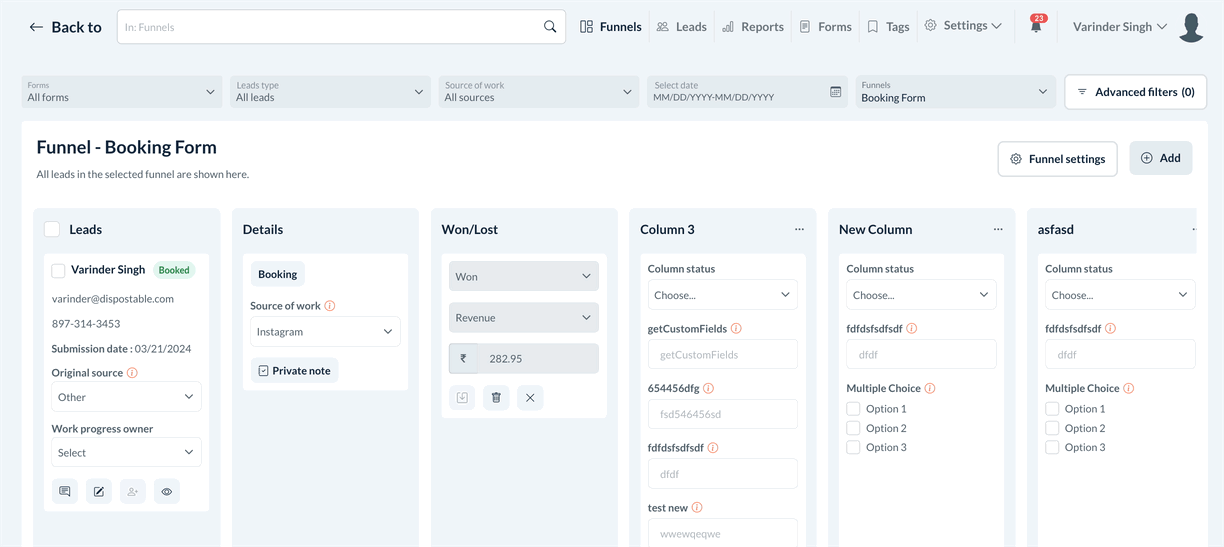The height and width of the screenshot is (547, 1224).
Task: Open Column 3 three-dot menu
Action: pyautogui.click(x=799, y=229)
